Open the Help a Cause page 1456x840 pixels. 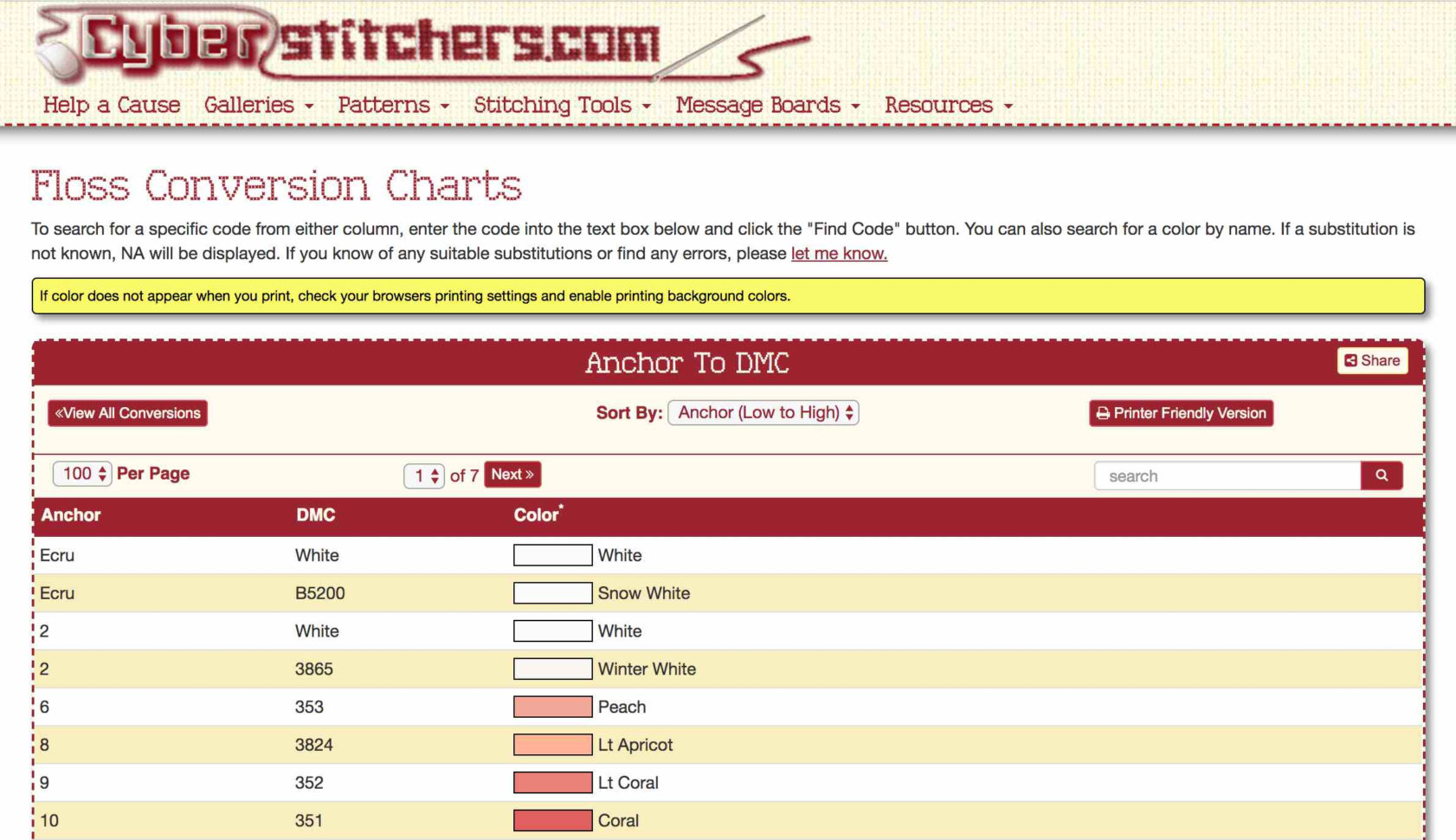coord(112,105)
